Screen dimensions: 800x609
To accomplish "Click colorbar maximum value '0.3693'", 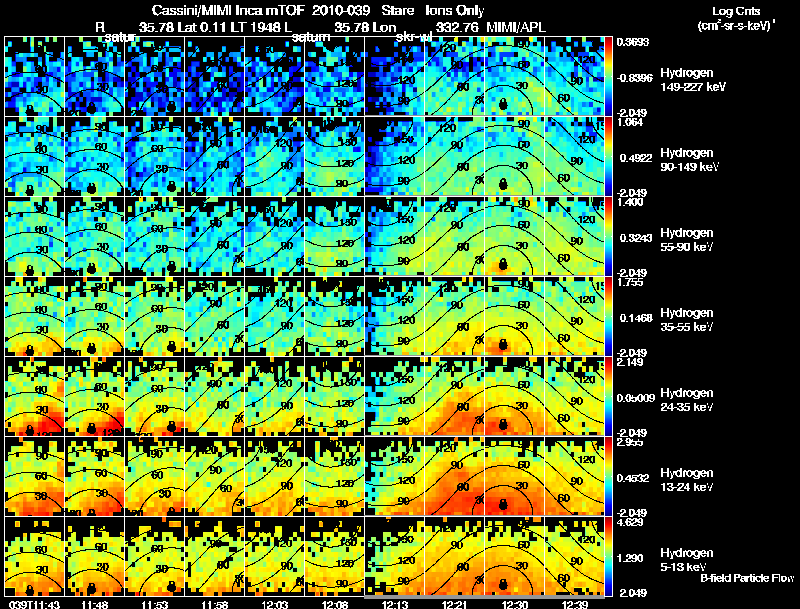I will tap(633, 42).
